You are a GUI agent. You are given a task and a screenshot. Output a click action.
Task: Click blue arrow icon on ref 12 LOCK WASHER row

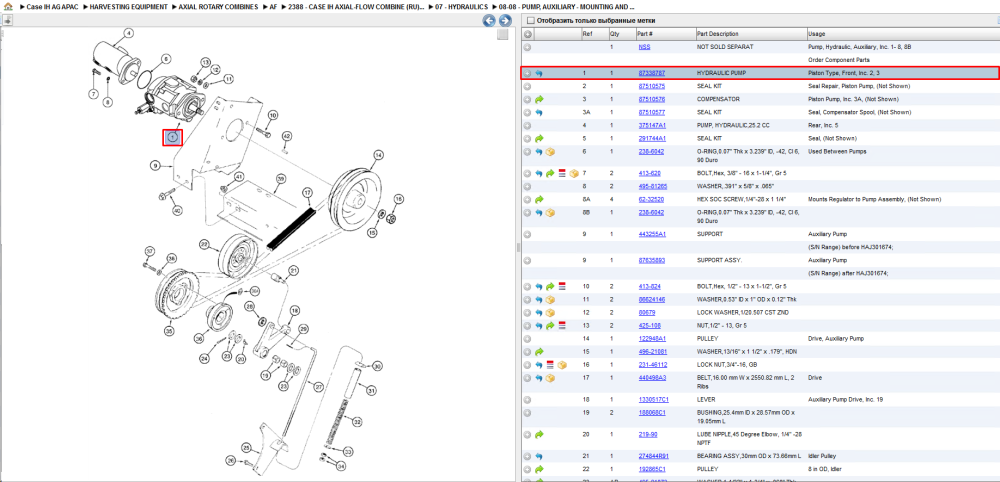click(539, 312)
